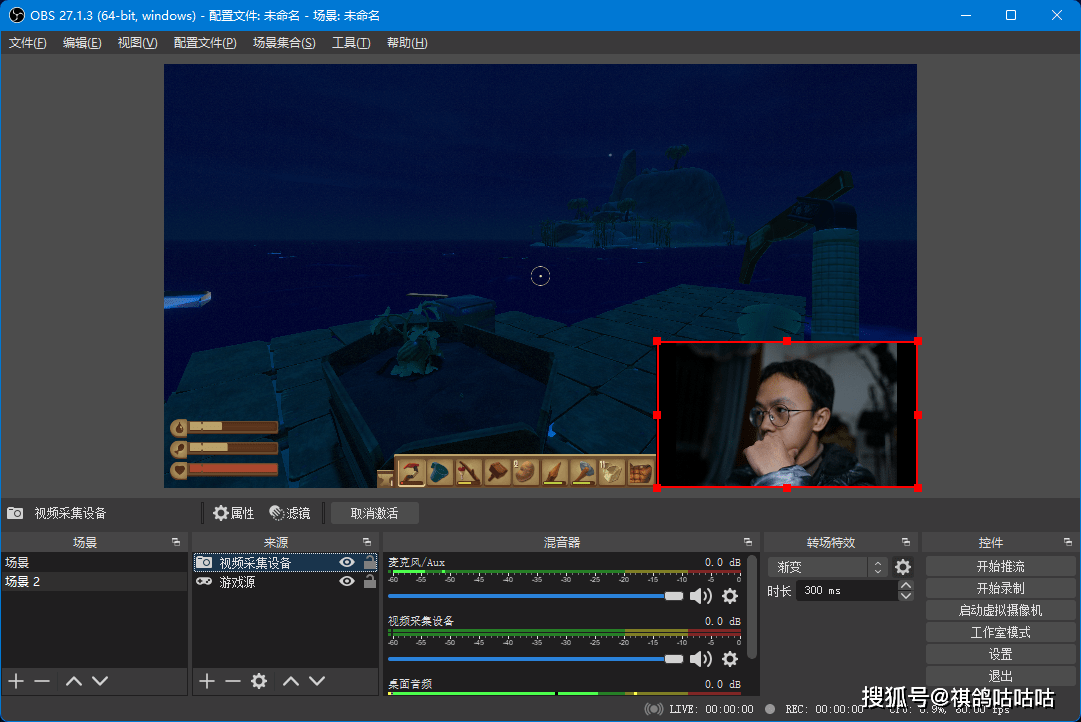Open the 文件(F) menu
This screenshot has height=722, width=1081.
coord(27,43)
